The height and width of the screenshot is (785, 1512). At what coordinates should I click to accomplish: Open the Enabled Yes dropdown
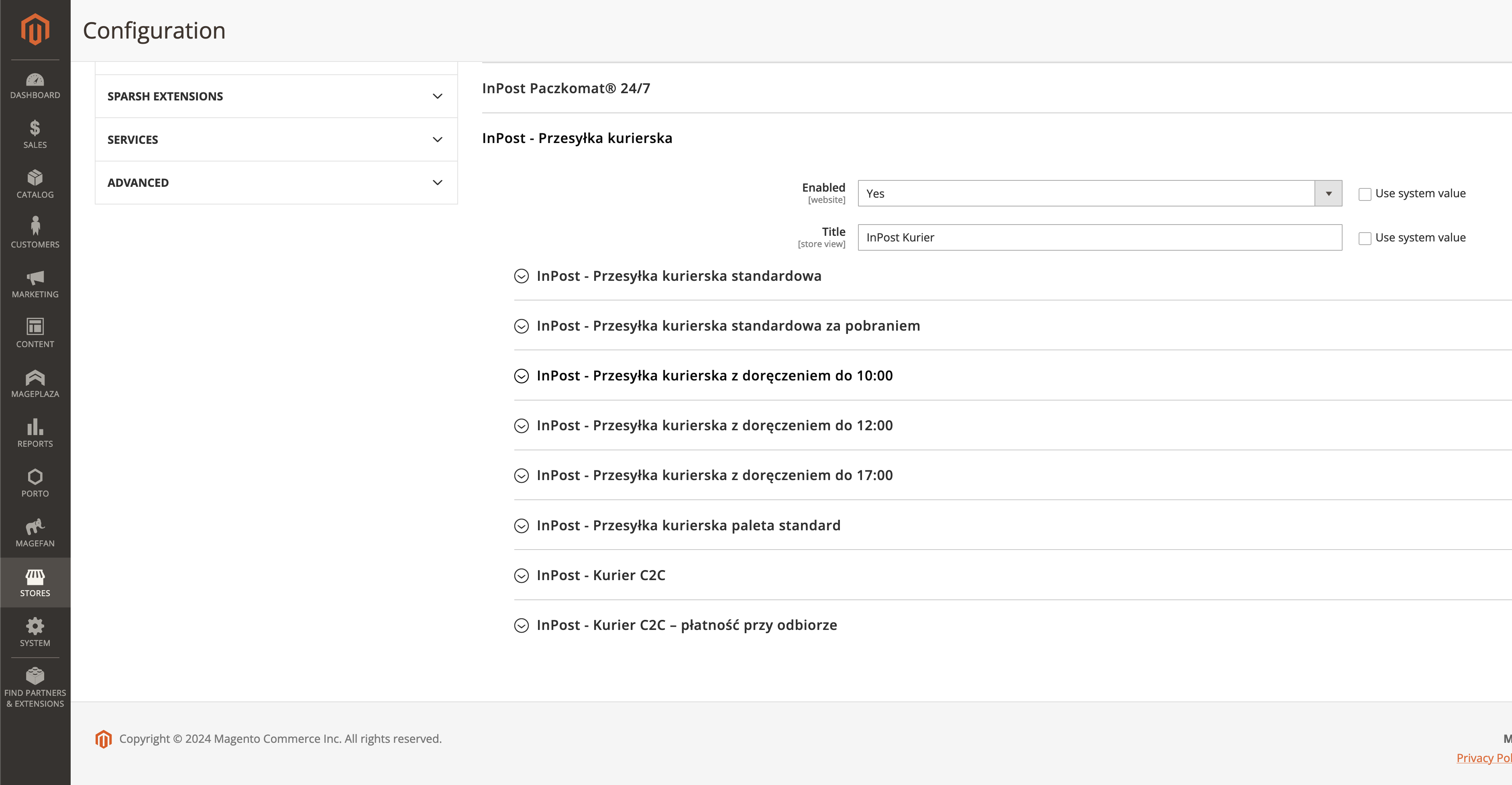click(x=1099, y=194)
